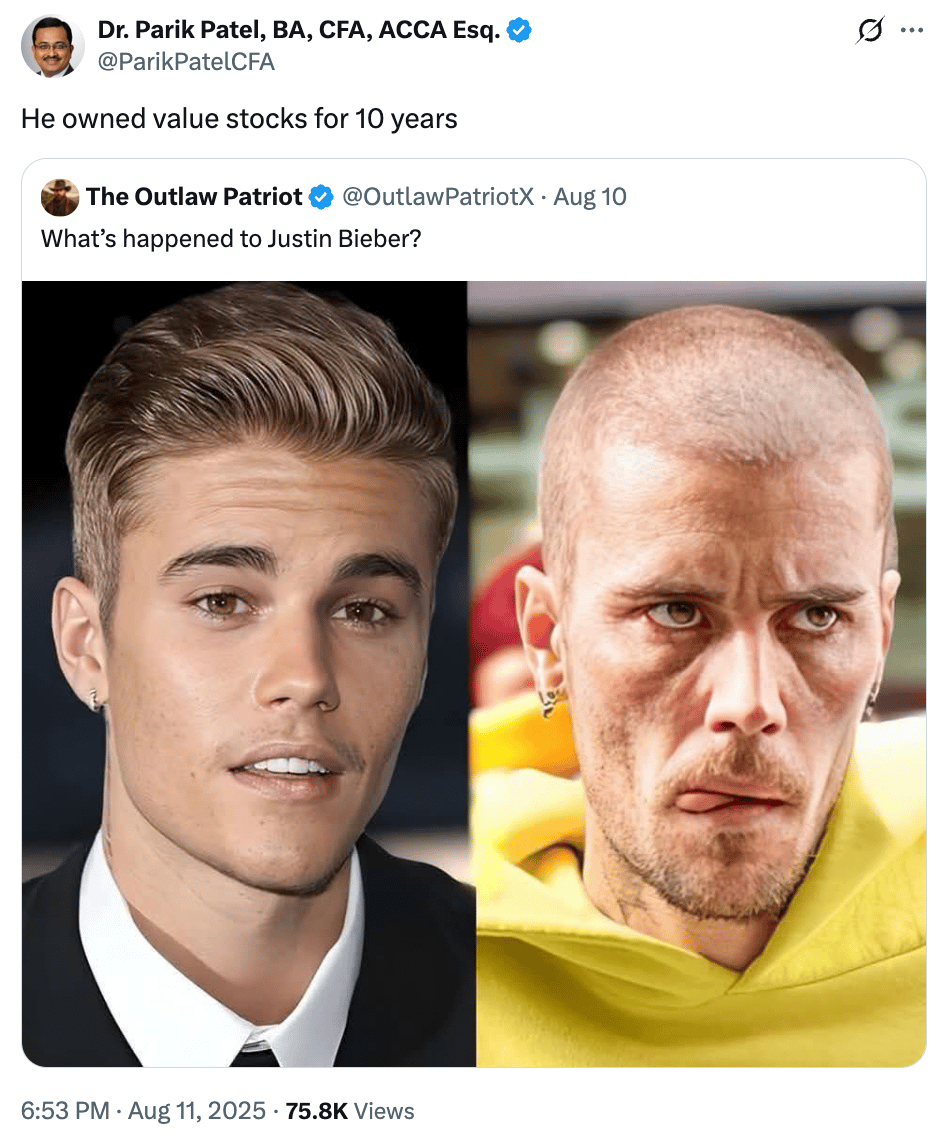Click the word Views after the count
Viewport: 946px width, 1142px height.
click(x=384, y=1111)
